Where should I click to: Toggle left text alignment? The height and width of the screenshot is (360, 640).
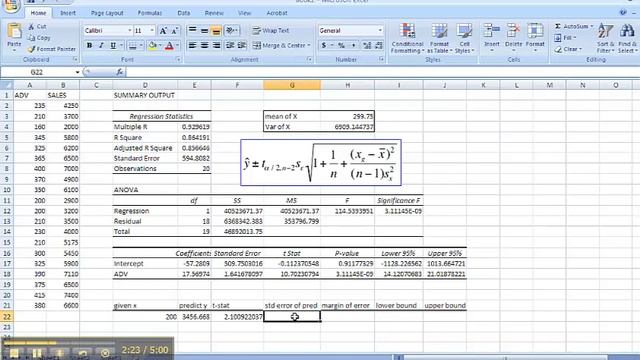pyautogui.click(x=192, y=45)
